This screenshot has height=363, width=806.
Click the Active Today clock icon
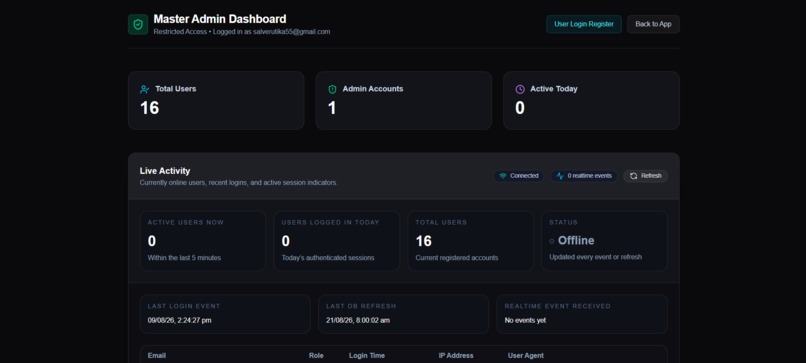tap(520, 89)
